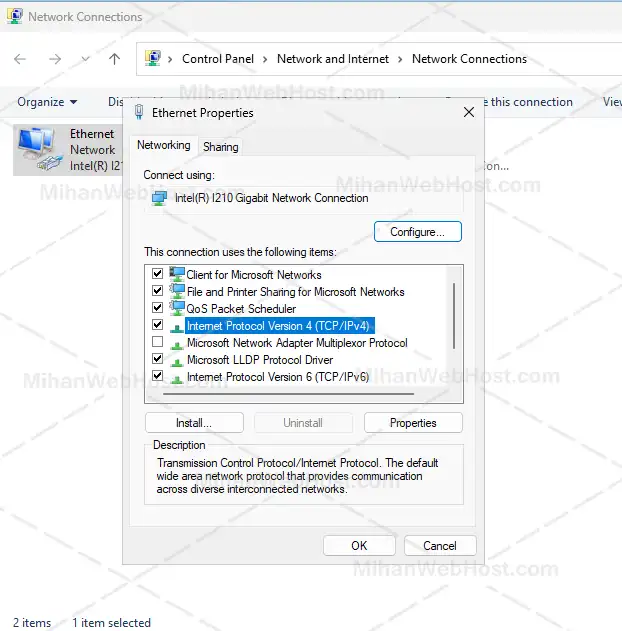Viewport: 622px width, 631px height.
Task: Click the forward arrow navigation button
Action: (x=55, y=59)
